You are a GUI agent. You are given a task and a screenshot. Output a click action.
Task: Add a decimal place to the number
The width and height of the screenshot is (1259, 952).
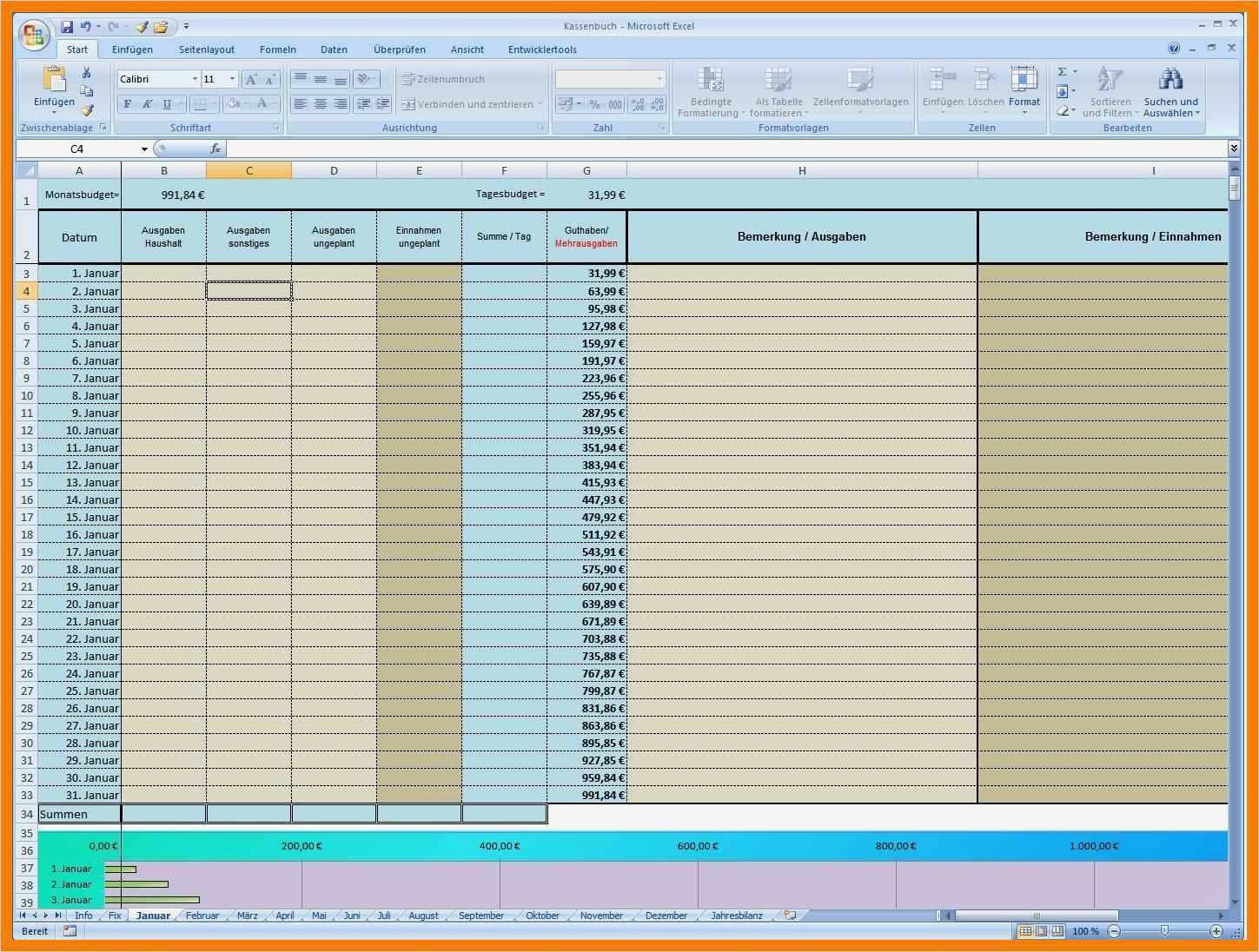(x=638, y=104)
